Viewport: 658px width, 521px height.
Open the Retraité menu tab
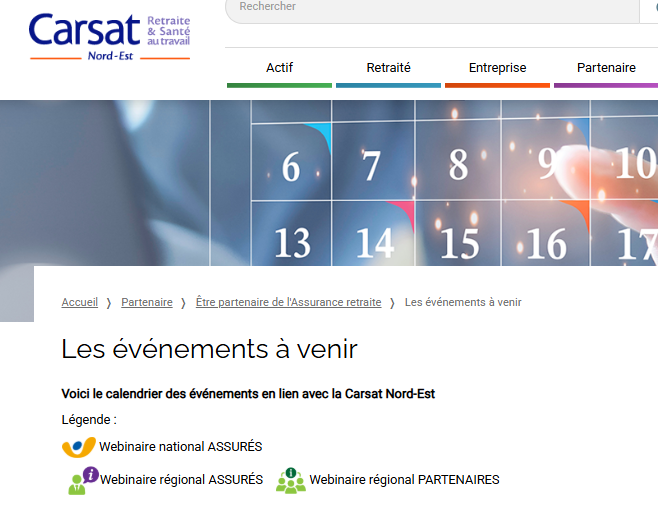[388, 68]
